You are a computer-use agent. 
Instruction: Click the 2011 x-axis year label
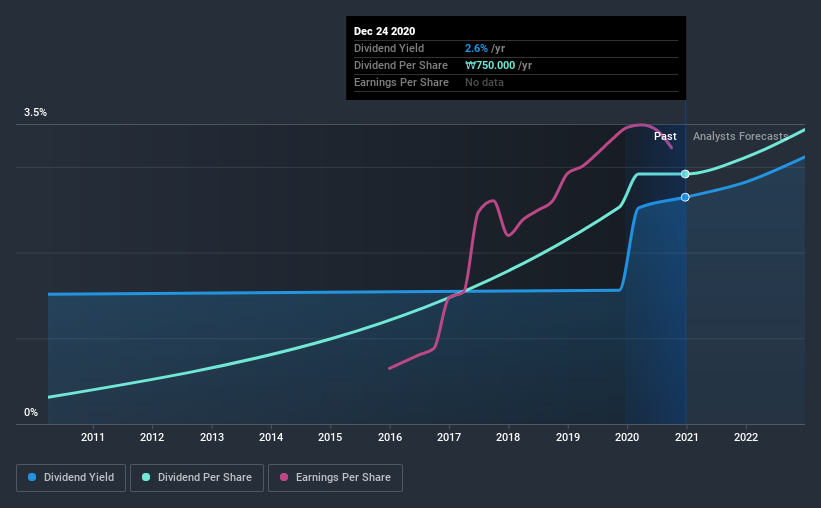[93, 437]
